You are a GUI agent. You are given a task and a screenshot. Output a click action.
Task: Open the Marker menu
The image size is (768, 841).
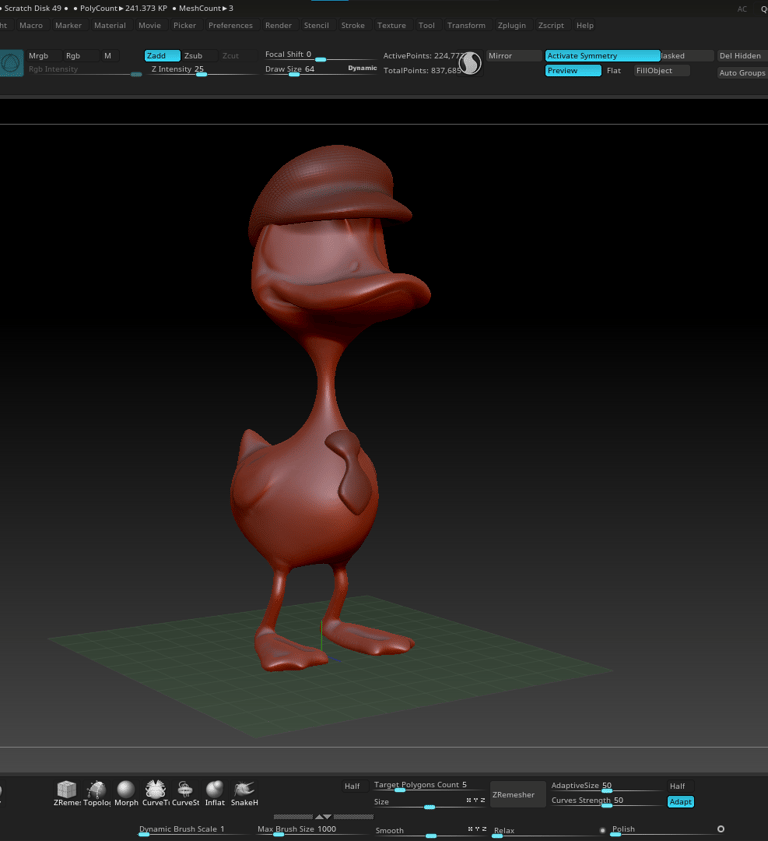[68, 25]
